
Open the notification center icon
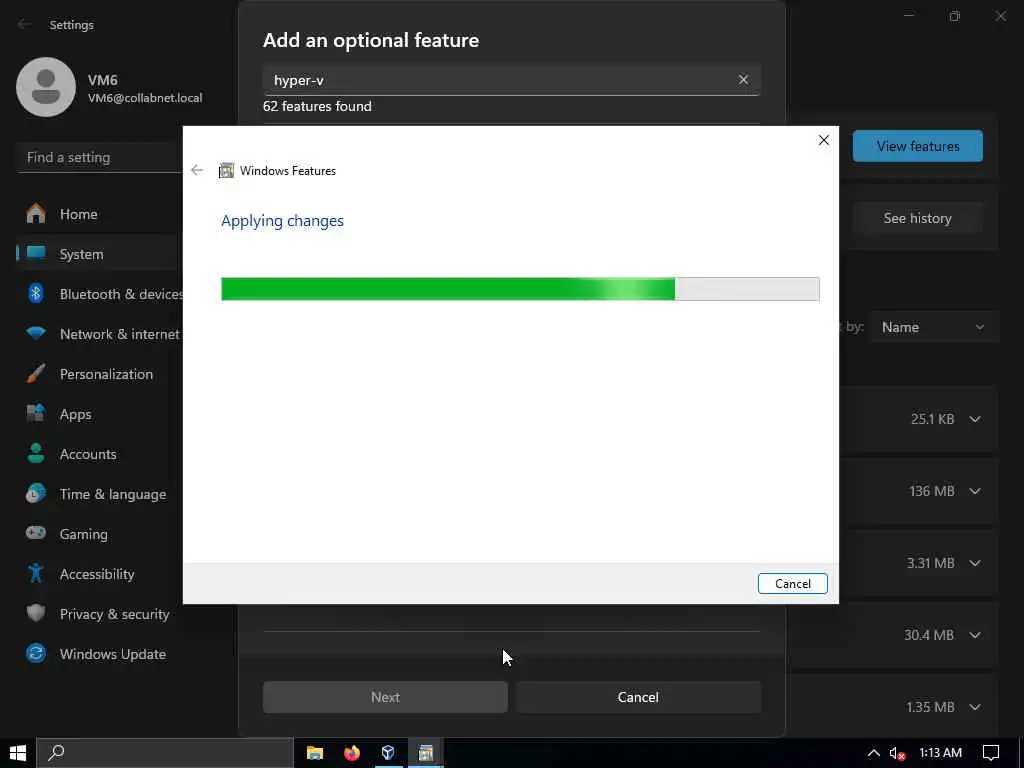[991, 753]
